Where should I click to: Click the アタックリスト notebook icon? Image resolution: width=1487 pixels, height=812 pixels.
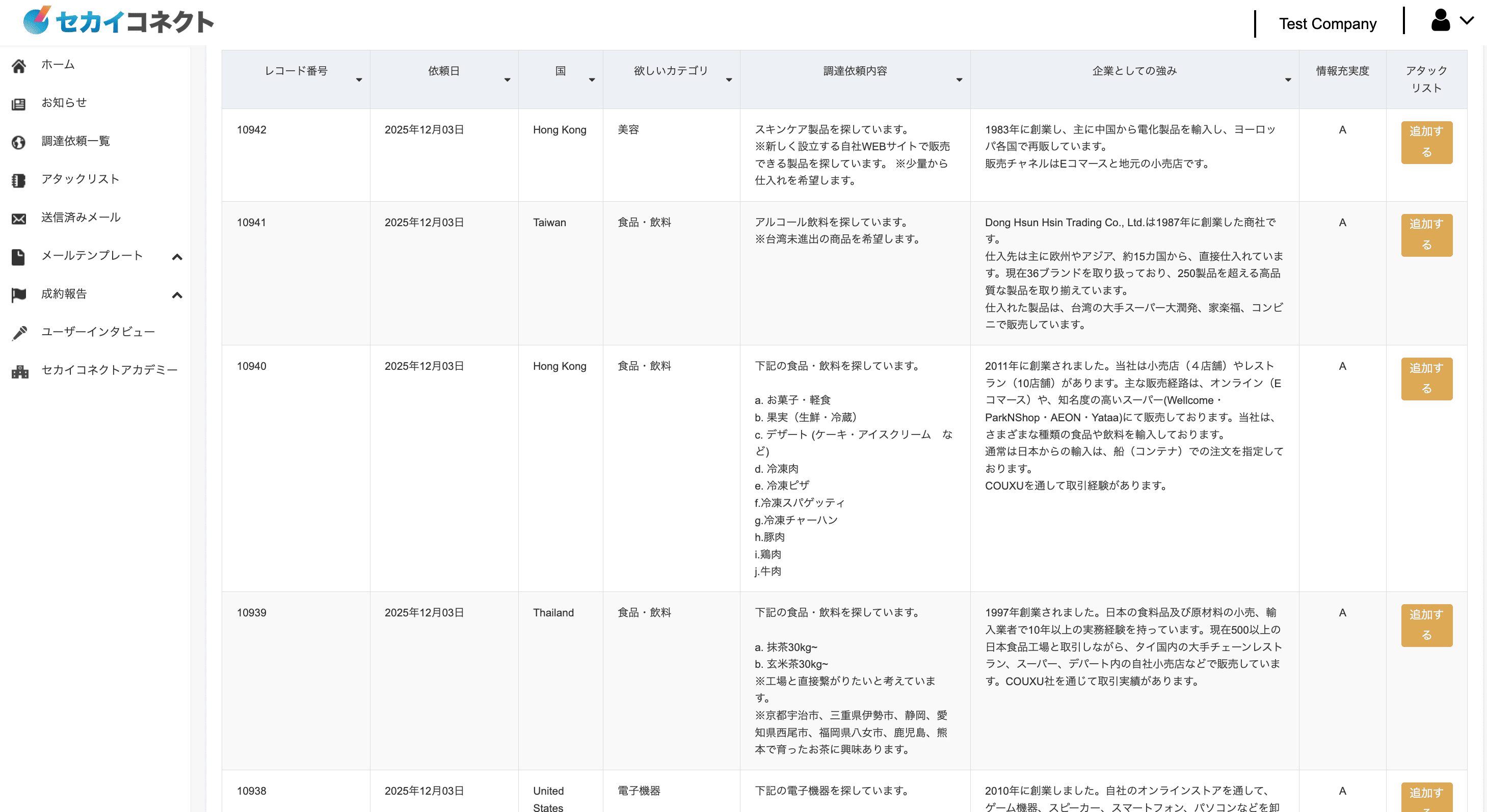18,180
